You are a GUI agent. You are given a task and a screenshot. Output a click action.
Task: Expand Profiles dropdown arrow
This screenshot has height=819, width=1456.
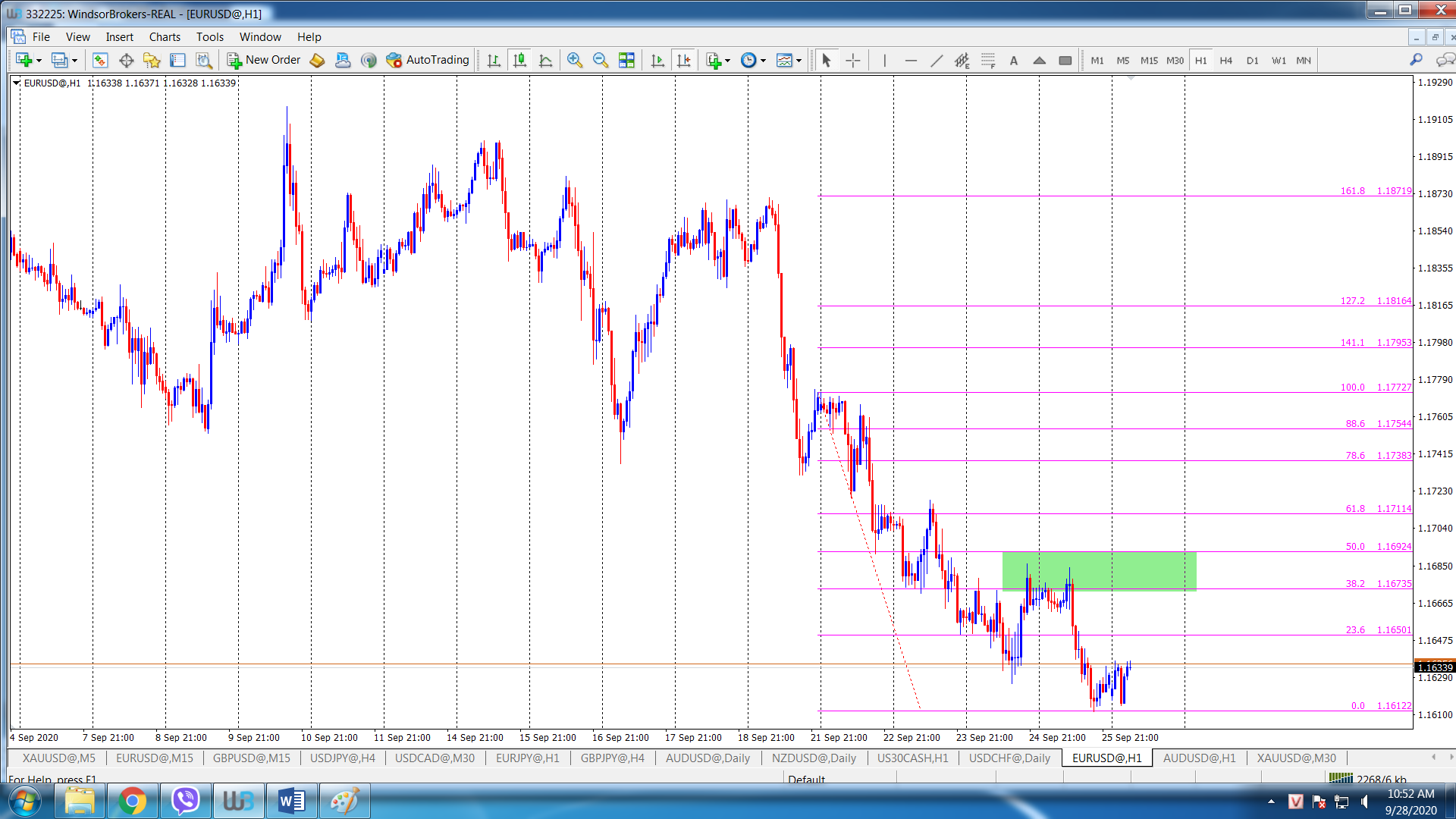coord(74,61)
